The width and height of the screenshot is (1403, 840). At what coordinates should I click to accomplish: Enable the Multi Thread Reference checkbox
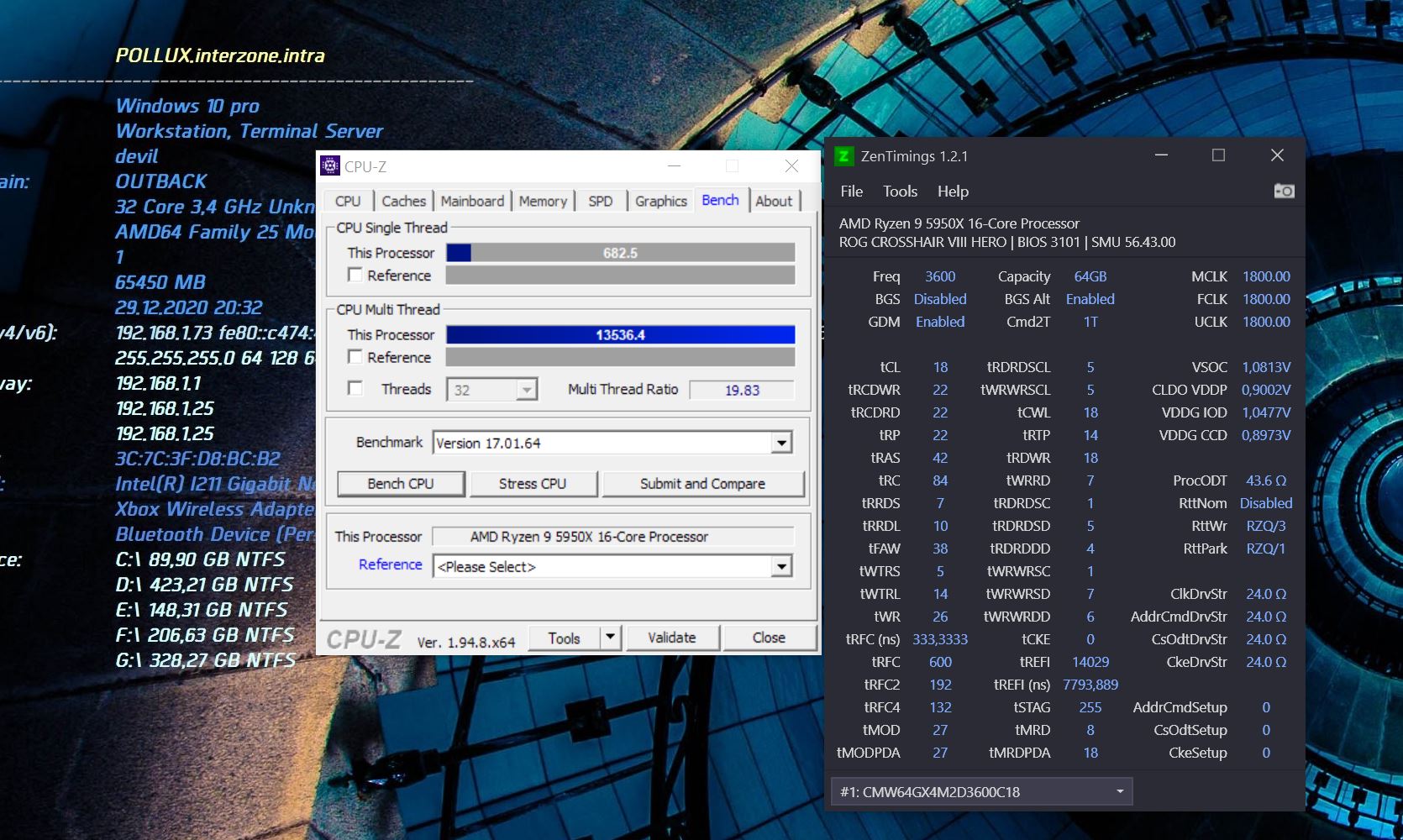click(355, 357)
